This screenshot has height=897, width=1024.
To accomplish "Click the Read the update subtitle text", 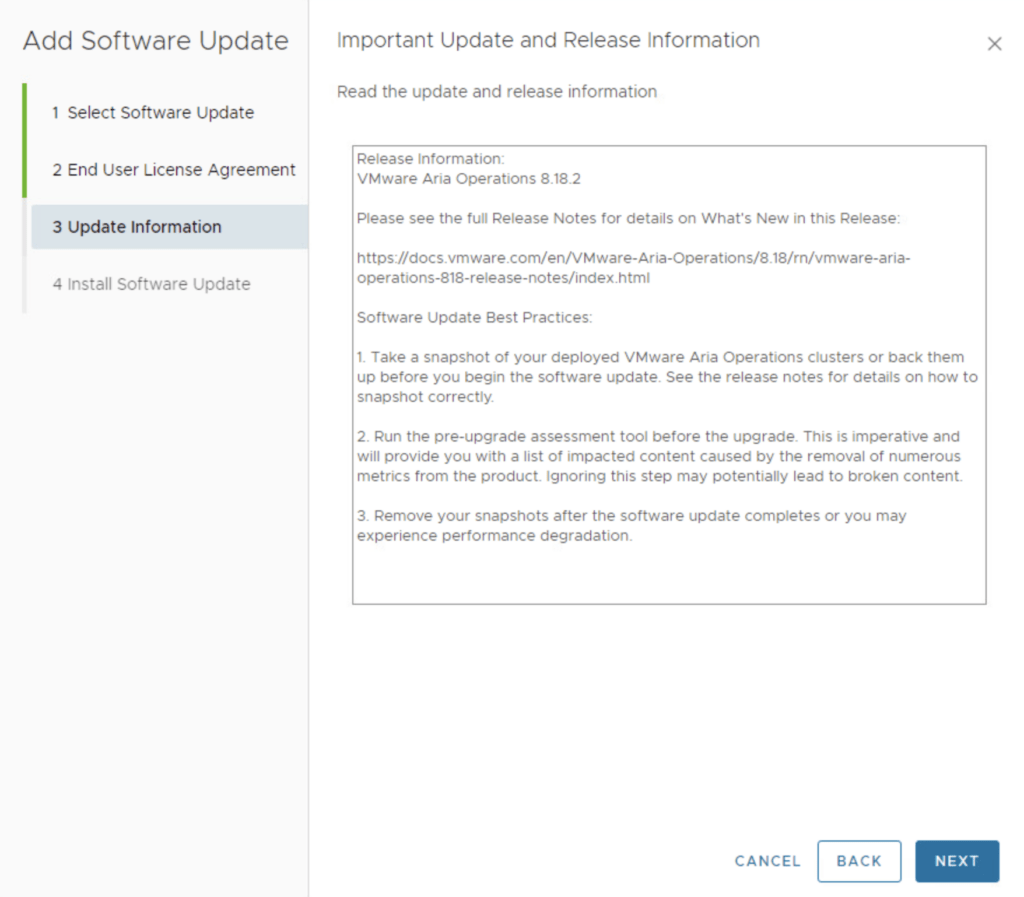I will tap(497, 92).
